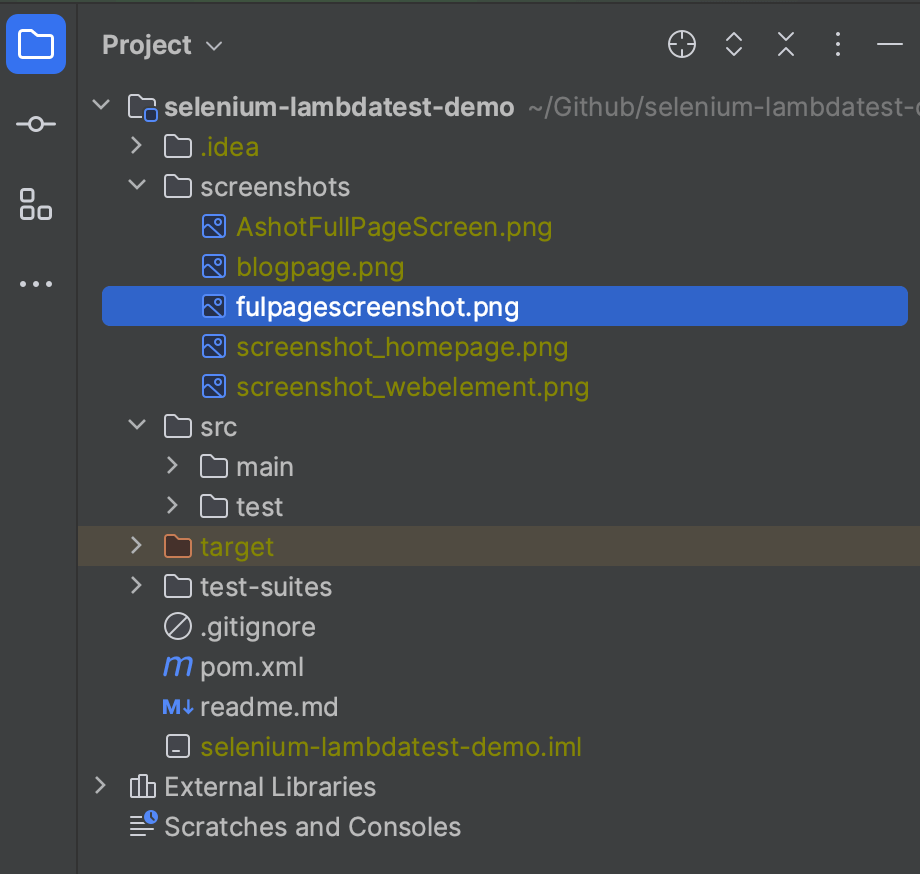Collapse All items in the Project tree
Screen dimensions: 920x874
pyautogui.click(x=785, y=44)
